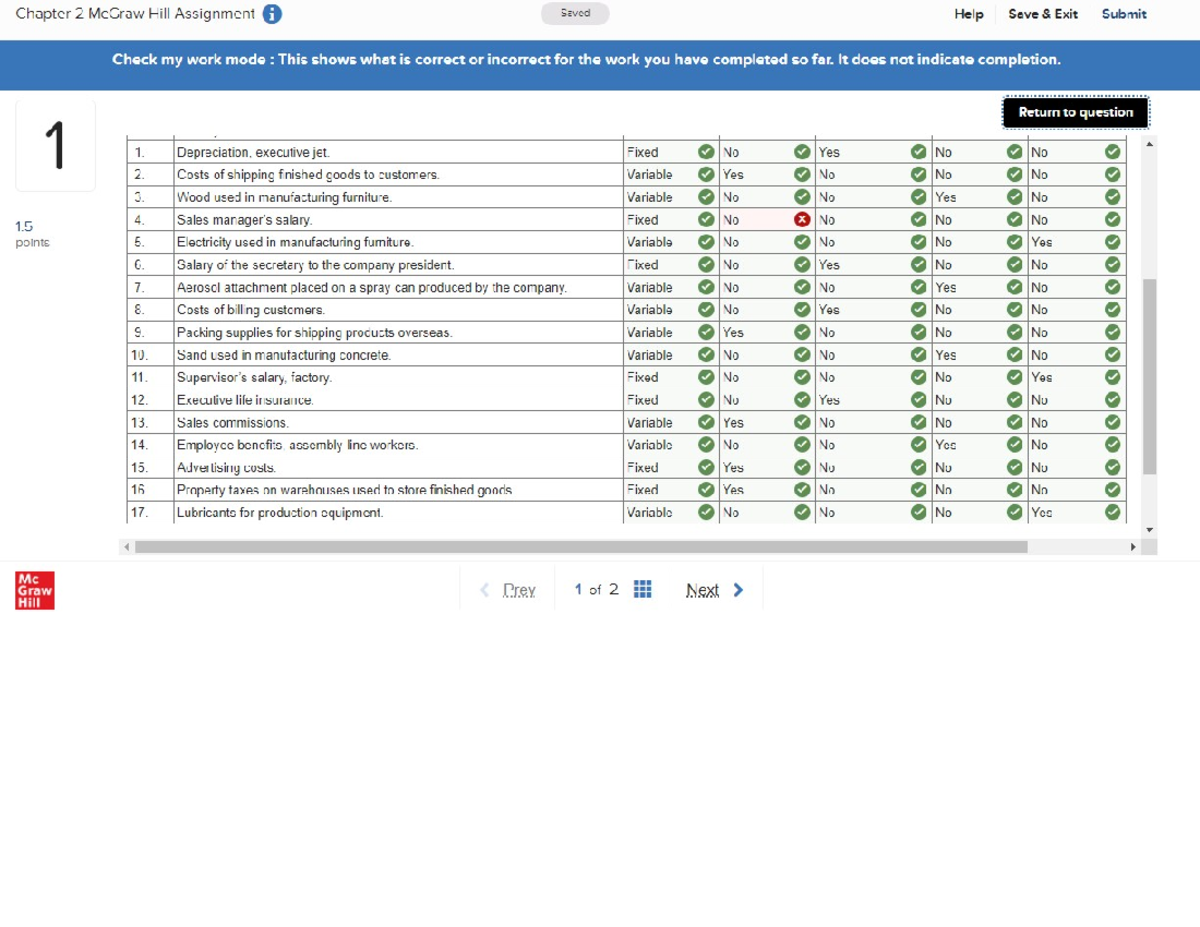Open the Help menu

[x=968, y=14]
